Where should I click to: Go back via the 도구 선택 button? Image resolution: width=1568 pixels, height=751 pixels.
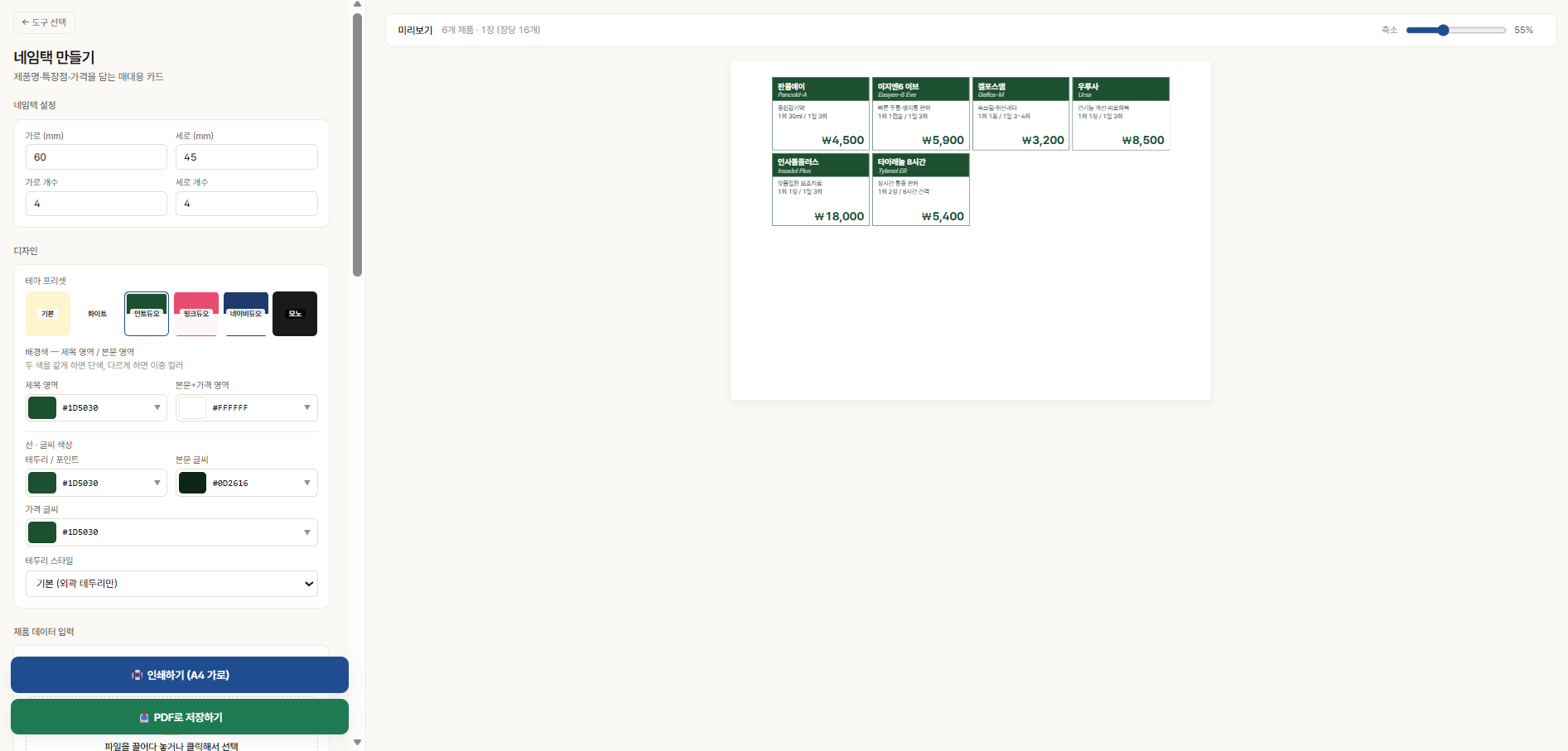(44, 22)
